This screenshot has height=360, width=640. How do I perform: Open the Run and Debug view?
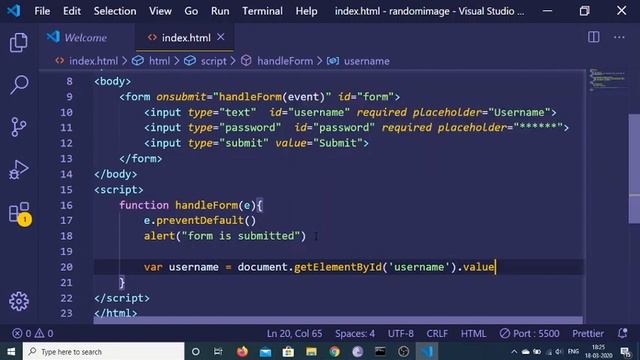point(19,169)
